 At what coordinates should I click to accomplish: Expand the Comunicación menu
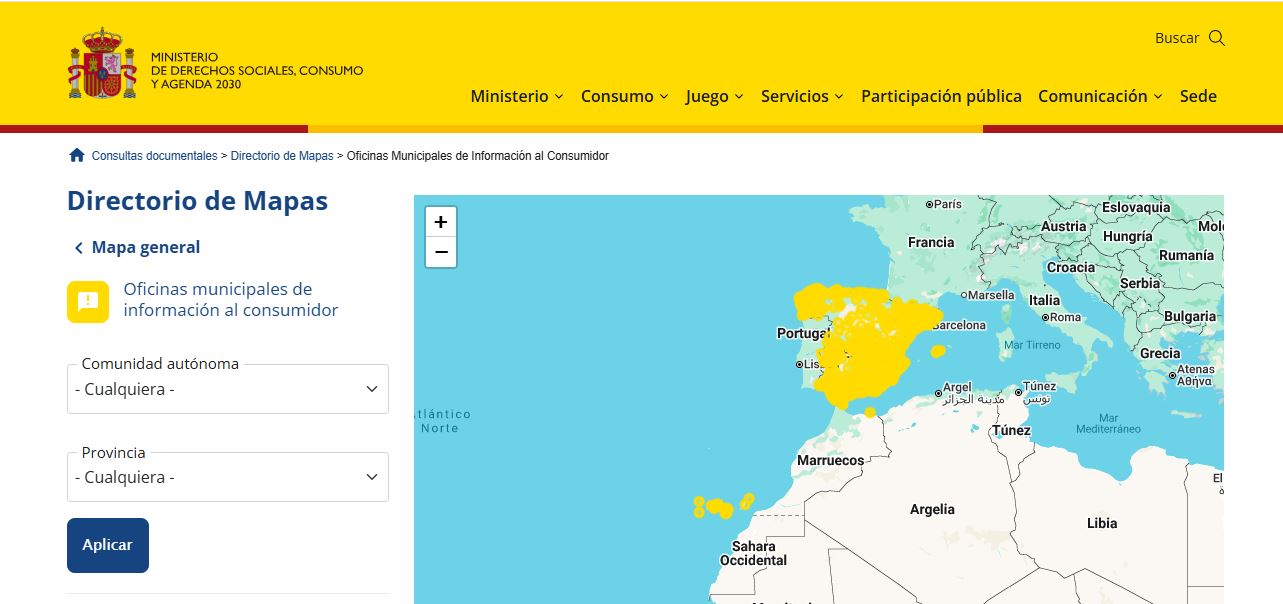click(1100, 96)
